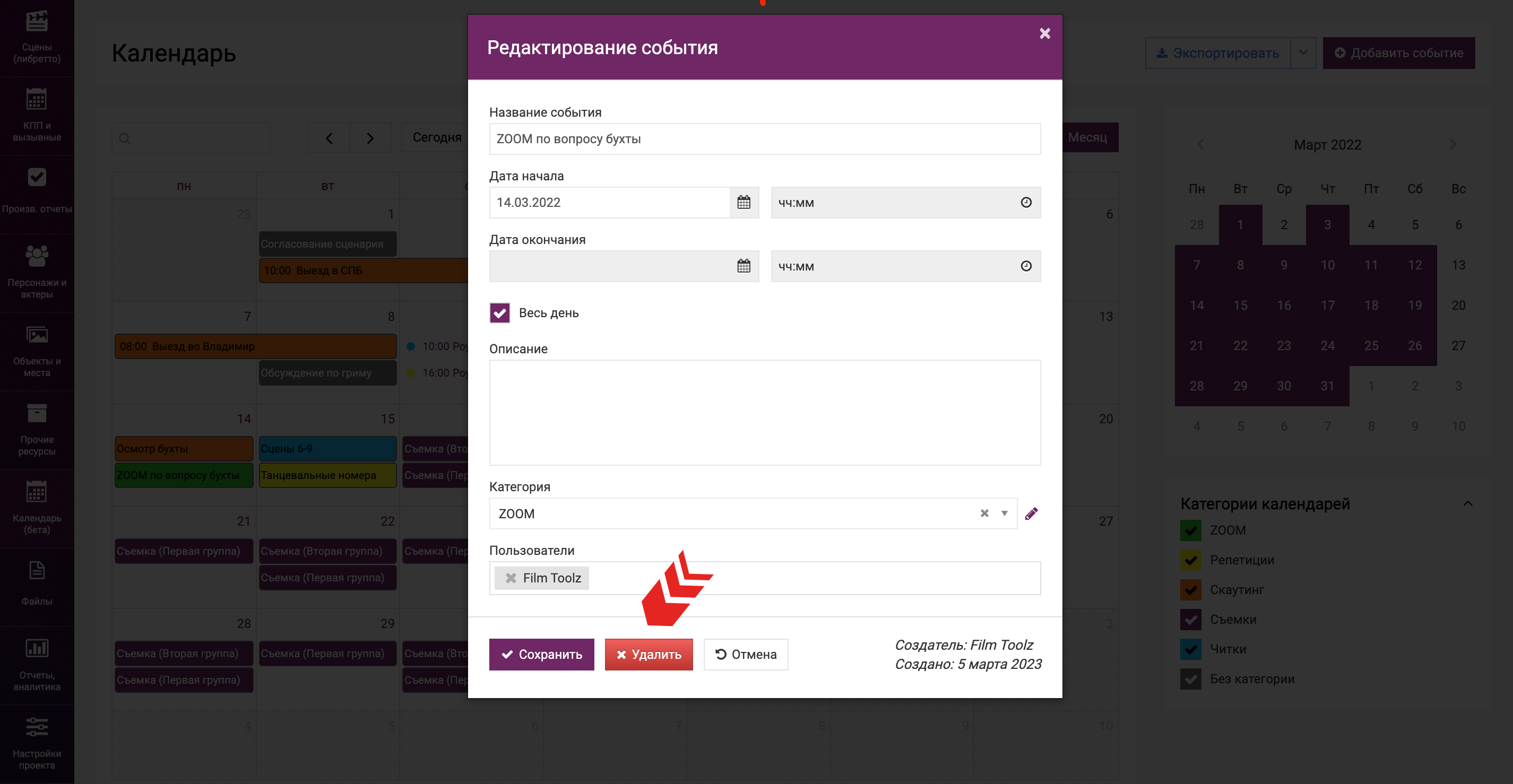The height and width of the screenshot is (784, 1513).
Task: Open Отчеты, аналитика sidebar section
Action: (37, 665)
